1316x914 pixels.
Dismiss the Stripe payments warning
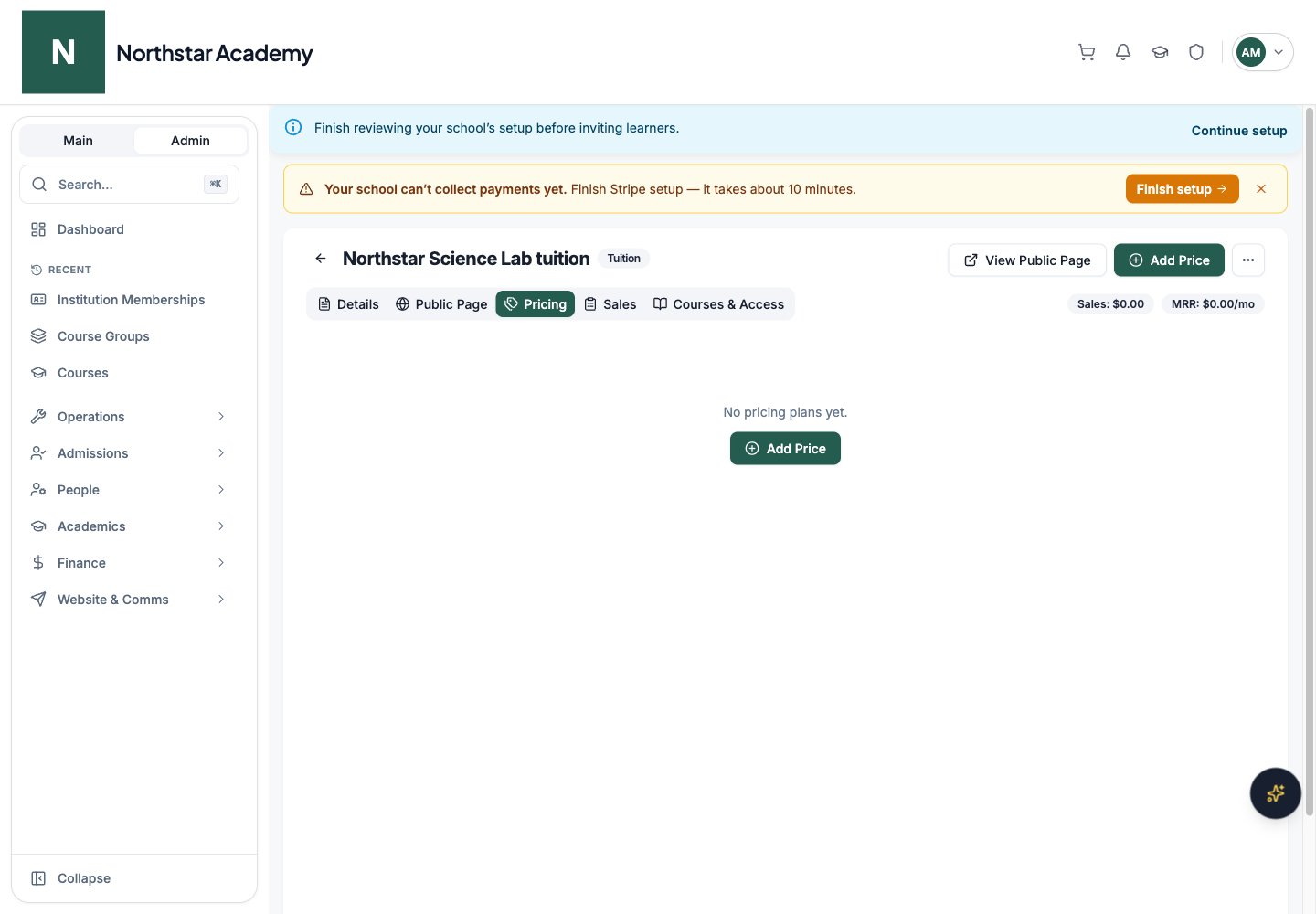(x=1261, y=189)
